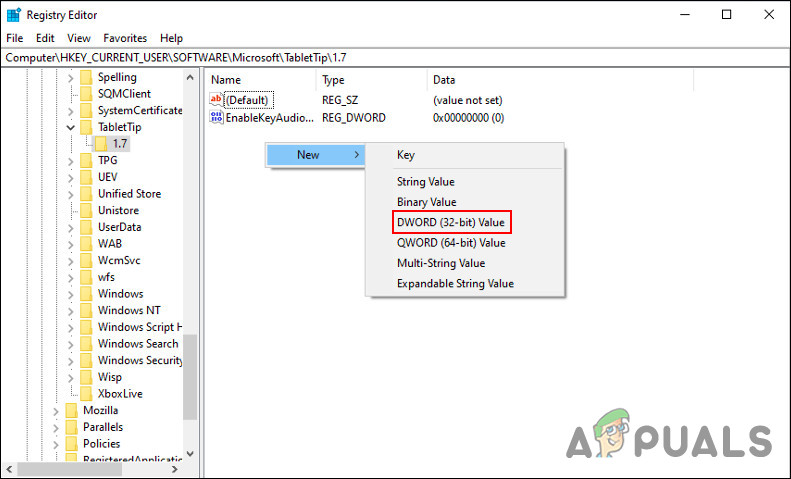Screen dimensions: 791x479
Task: Click the registry path address bar
Action: tap(394, 57)
